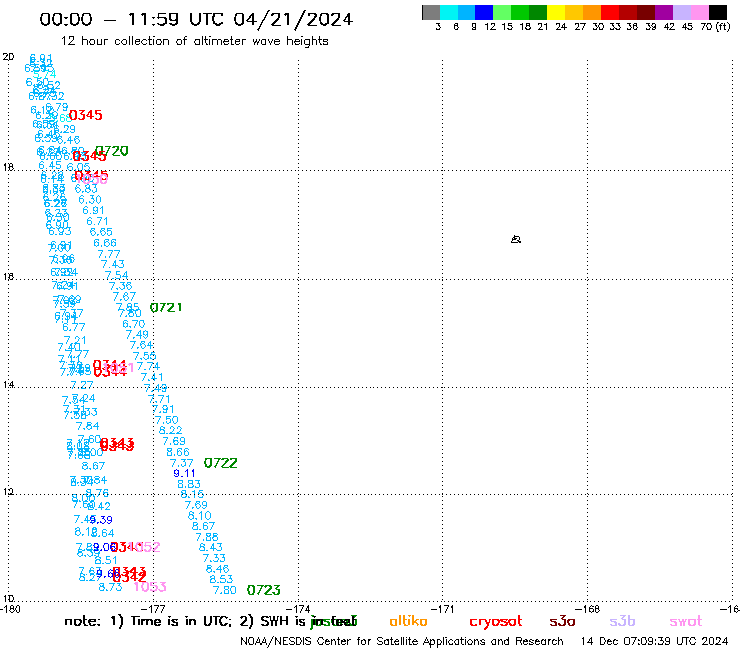Click the "20" latitude axis label
The width and height of the screenshot is (740, 650).
pyautogui.click(x=8, y=57)
